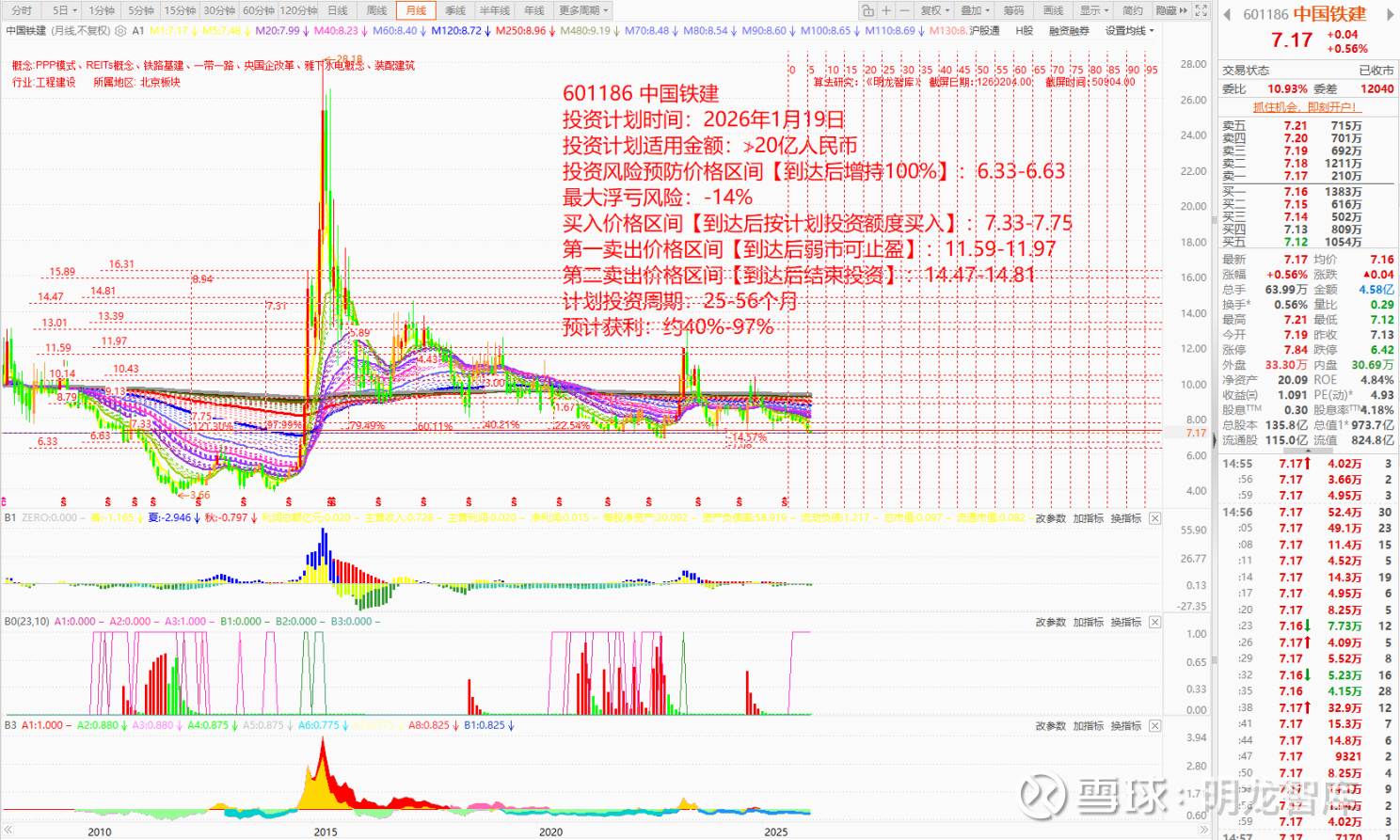
Task: Click 沪股通 label above chart
Action: 985,31
